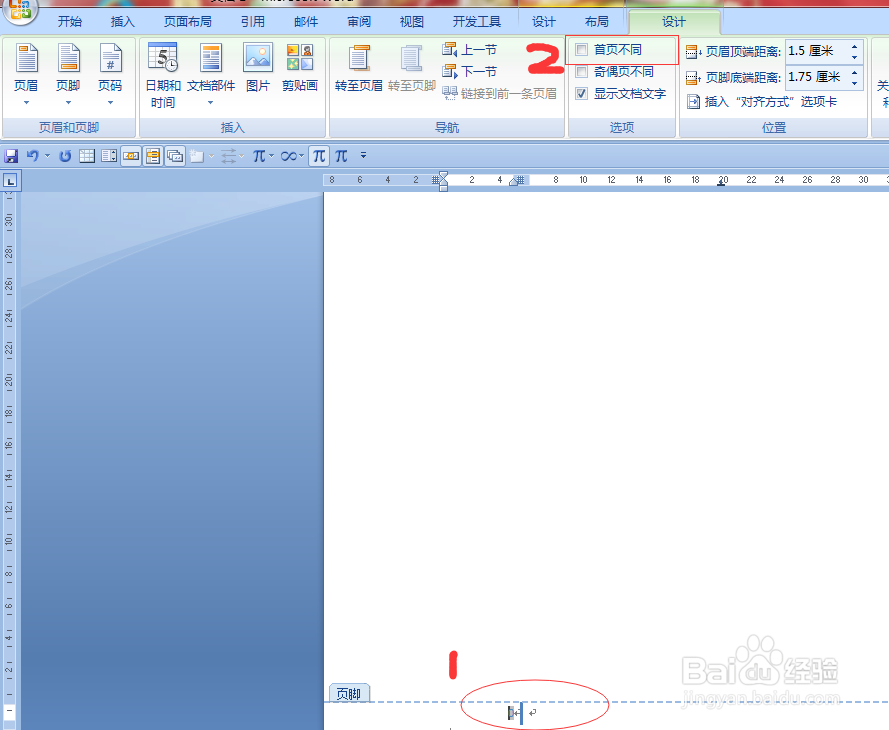Expand the 页码 dropdown arrow
The height and width of the screenshot is (730, 889).
point(111,103)
